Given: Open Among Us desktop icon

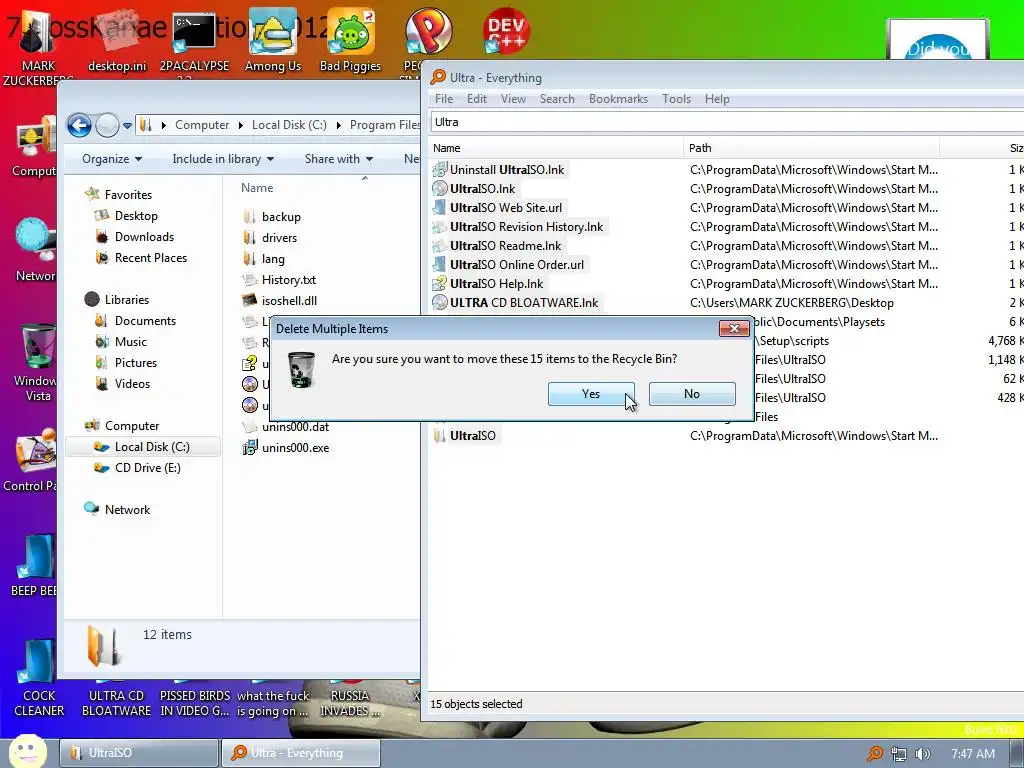Looking at the screenshot, I should [272, 40].
